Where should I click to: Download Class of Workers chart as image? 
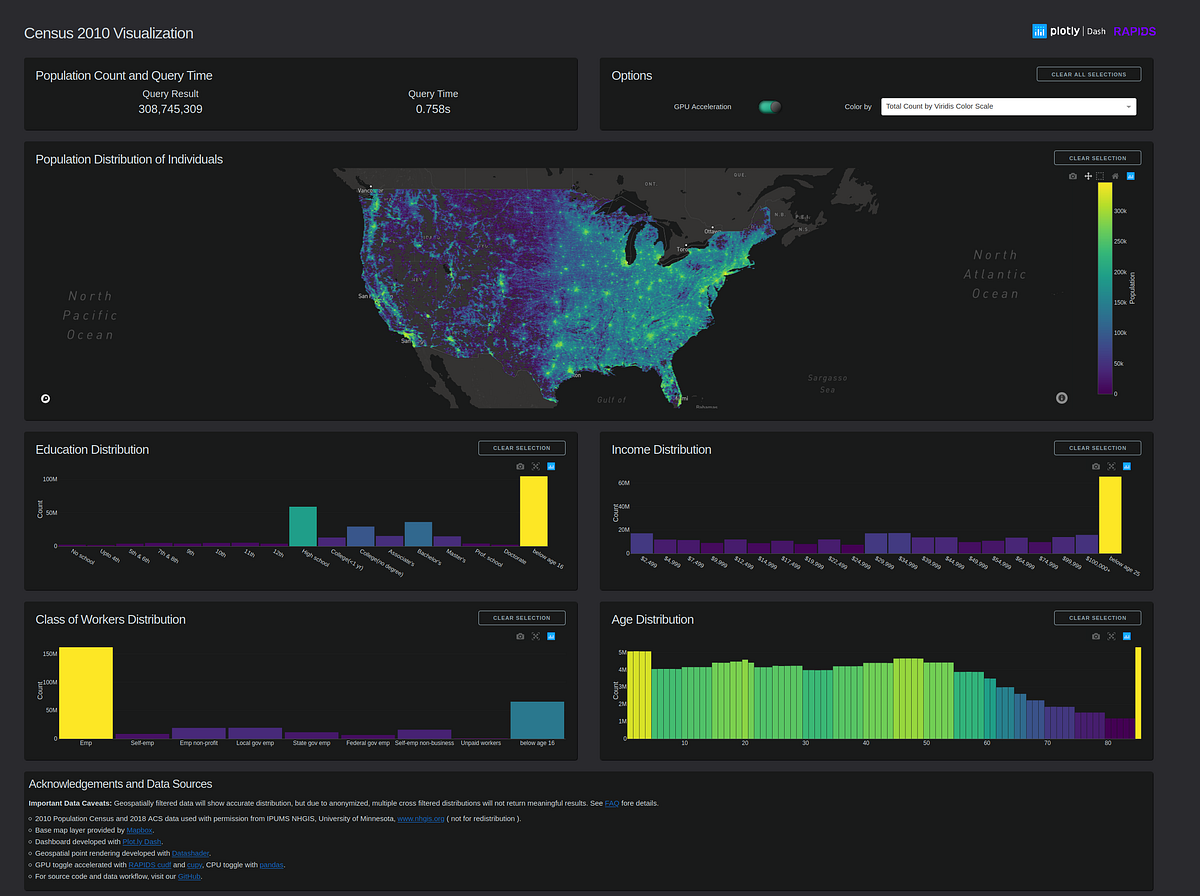coord(520,636)
